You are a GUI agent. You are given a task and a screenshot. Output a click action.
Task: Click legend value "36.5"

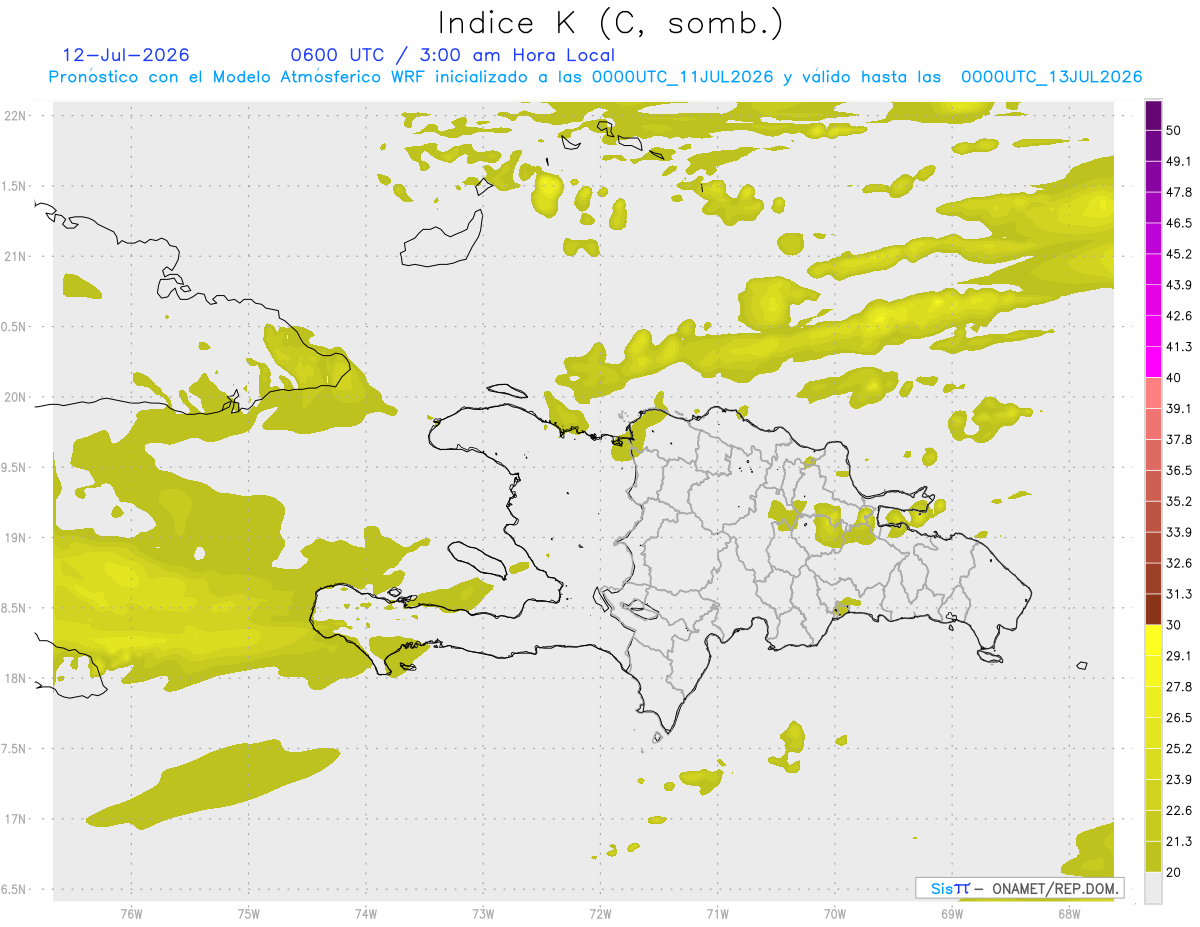coord(1179,470)
